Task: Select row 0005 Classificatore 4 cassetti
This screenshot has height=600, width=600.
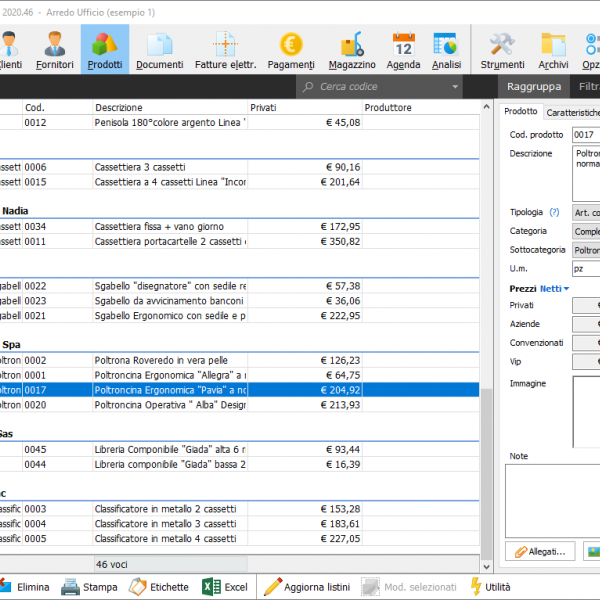Action: coord(240,539)
